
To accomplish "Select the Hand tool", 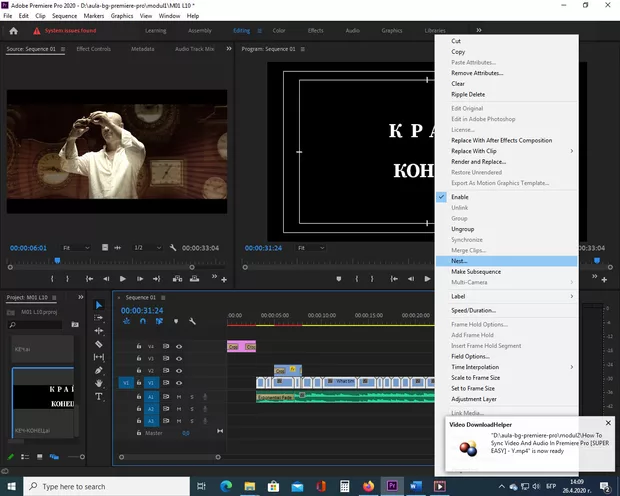I will coord(99,383).
